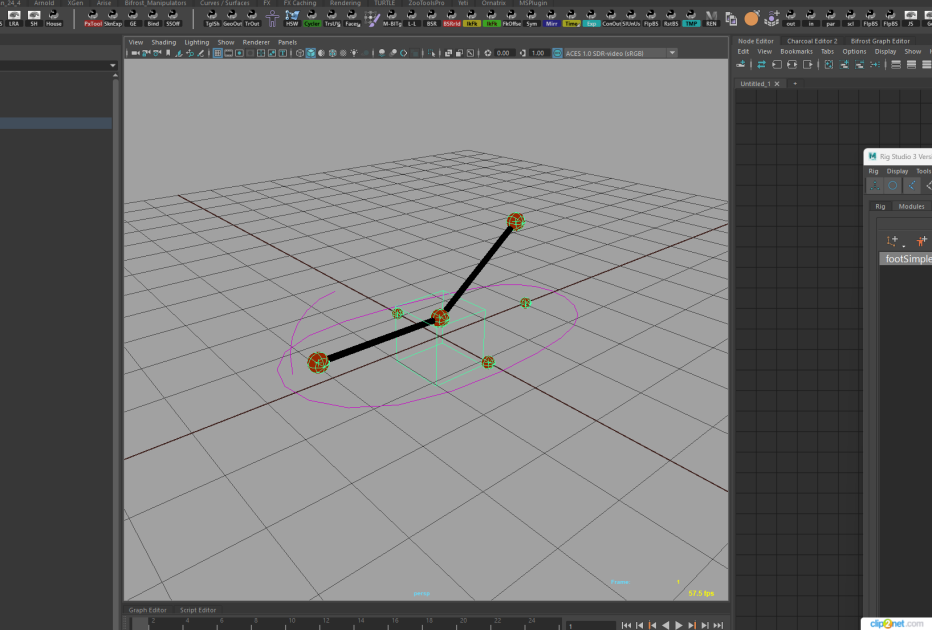Run the RstBS shelf script

[x=670, y=18]
